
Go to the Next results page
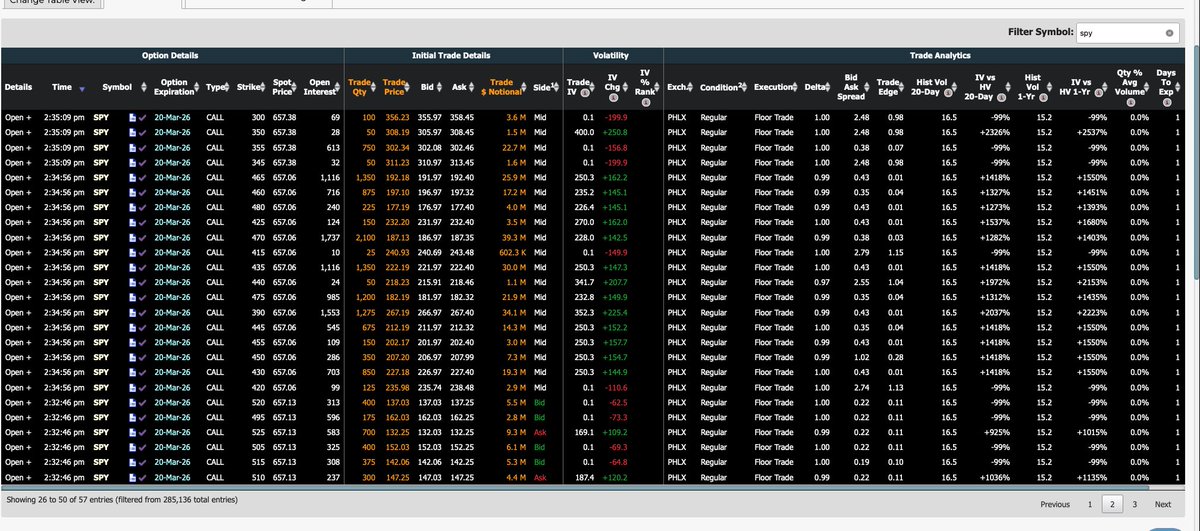[1163, 505]
